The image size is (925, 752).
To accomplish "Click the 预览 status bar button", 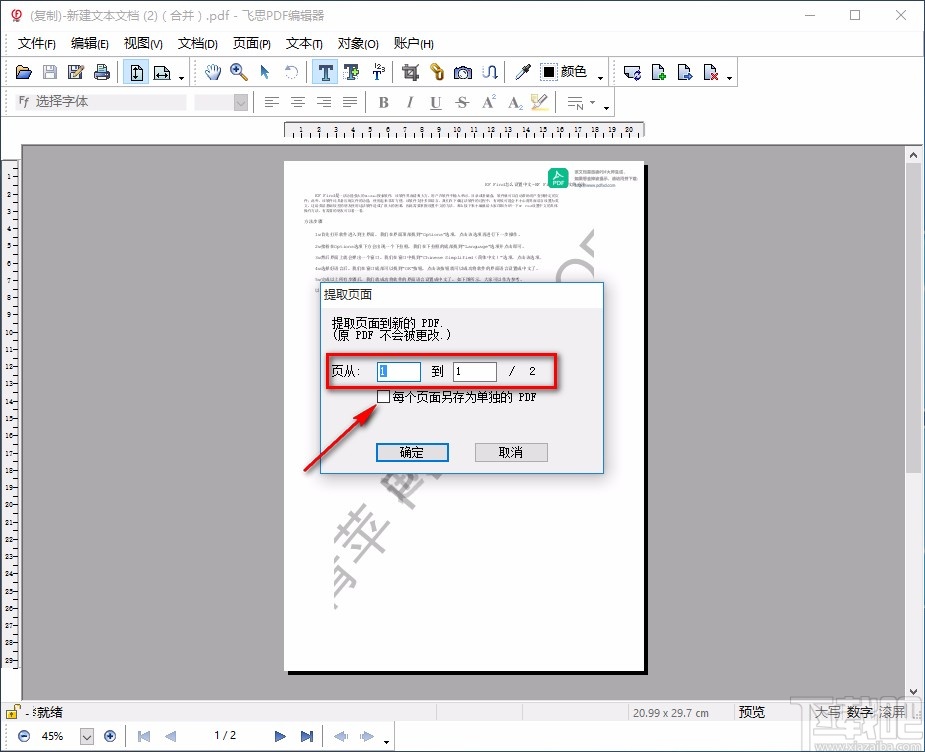I will (752, 712).
